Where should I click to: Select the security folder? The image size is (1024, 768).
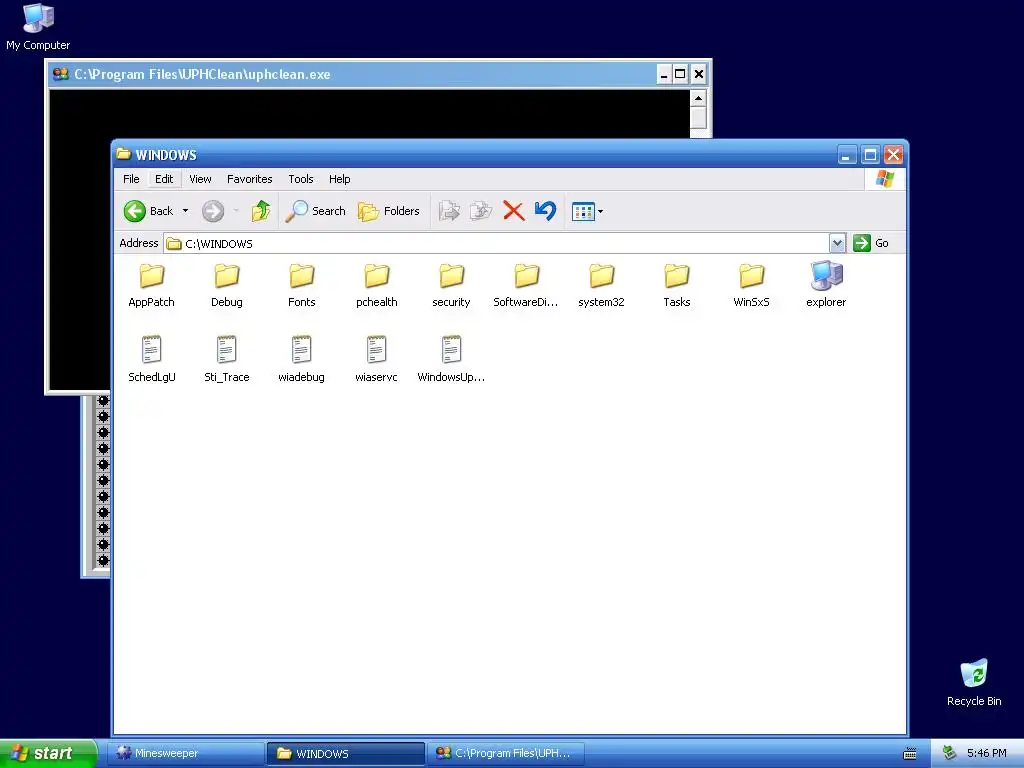pos(451,285)
